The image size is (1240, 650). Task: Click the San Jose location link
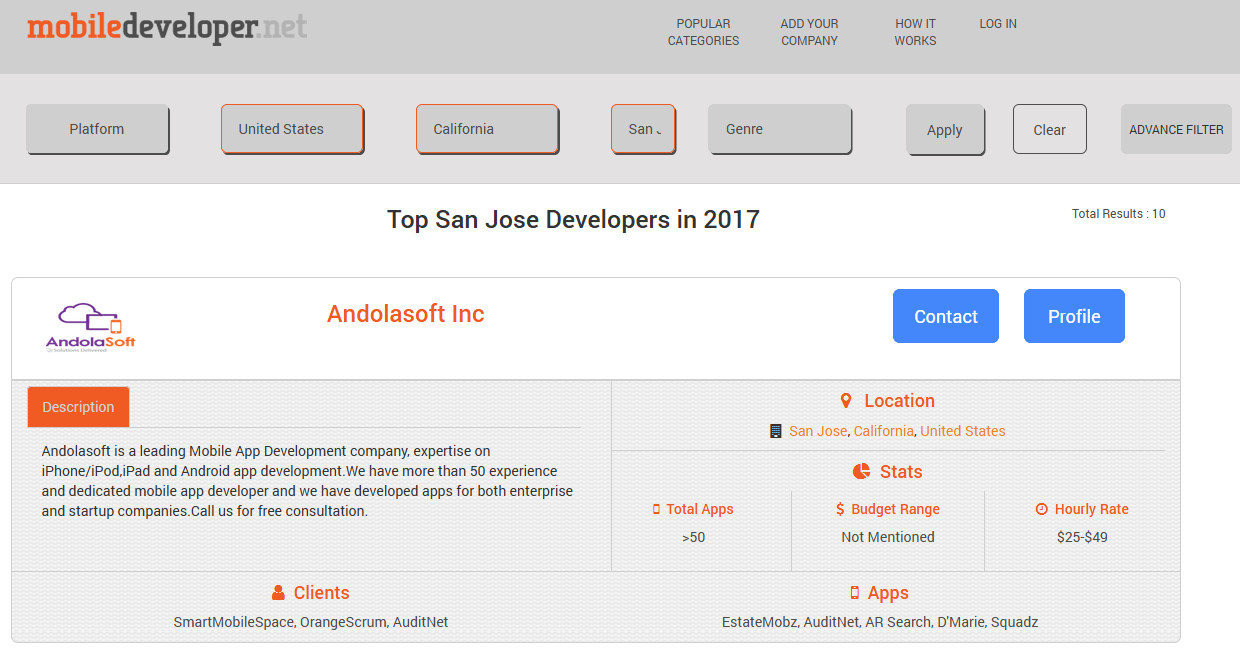pos(818,431)
